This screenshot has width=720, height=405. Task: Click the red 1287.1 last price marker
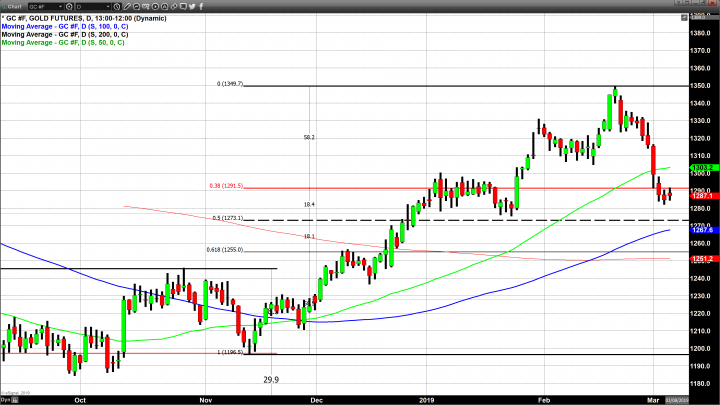click(704, 196)
